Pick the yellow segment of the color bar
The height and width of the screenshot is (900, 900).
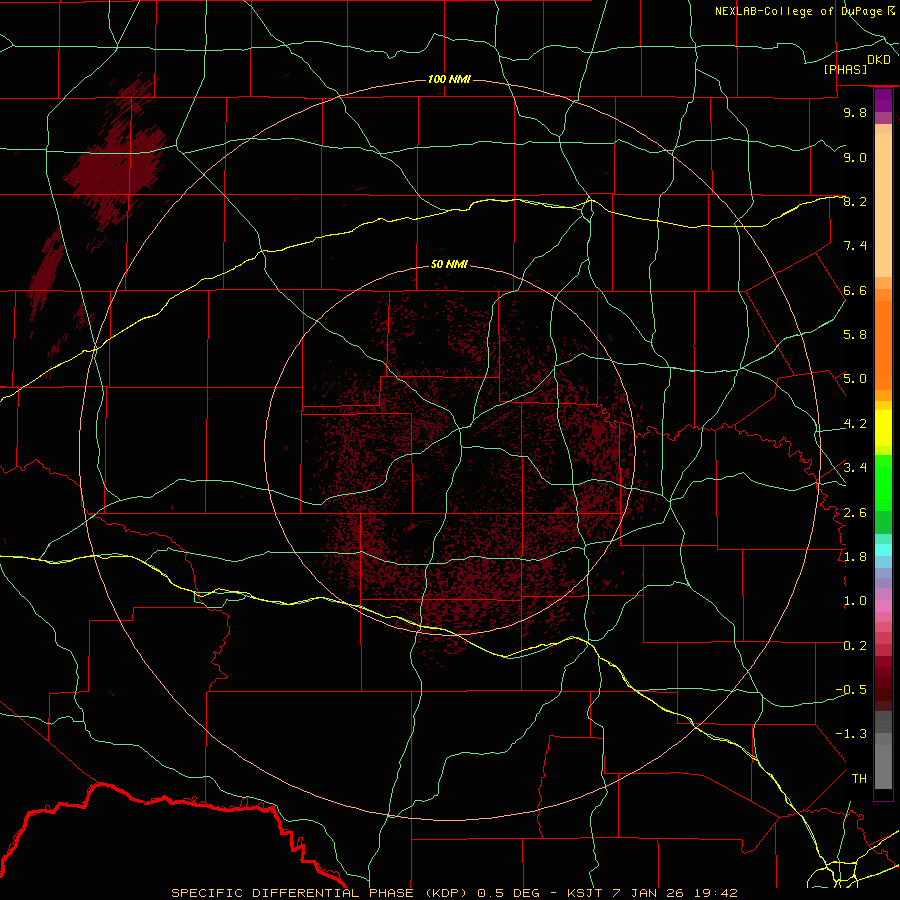[x=883, y=428]
